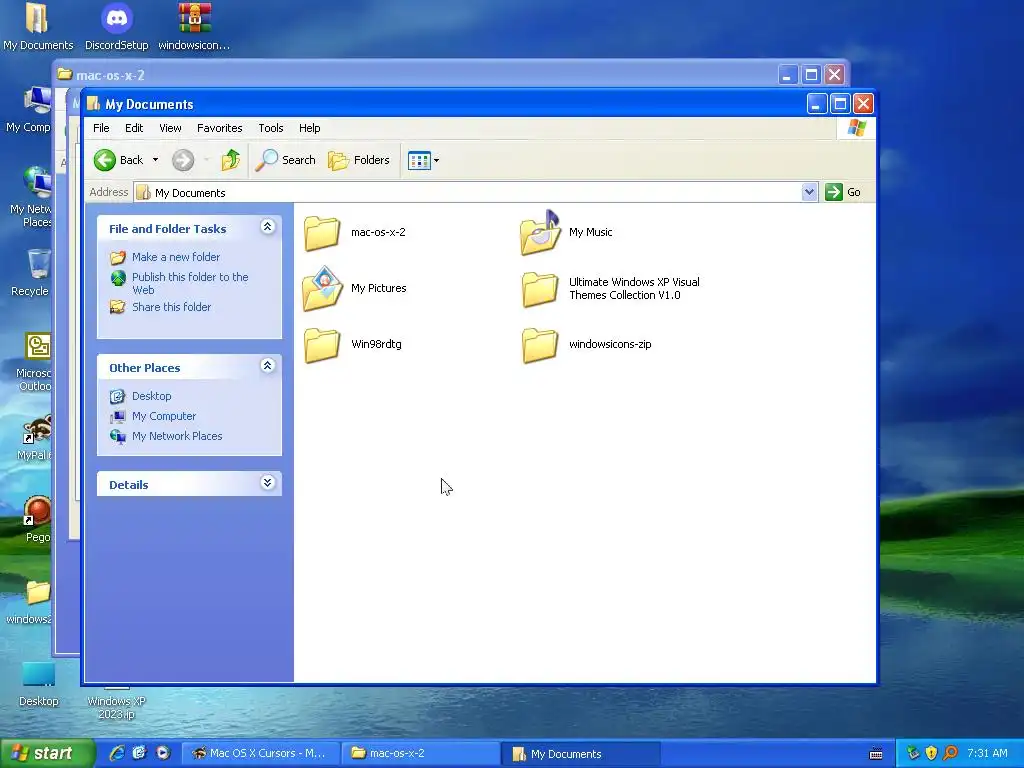Select the My Documents desktop icon
Screen dimensions: 1024x768
38,27
